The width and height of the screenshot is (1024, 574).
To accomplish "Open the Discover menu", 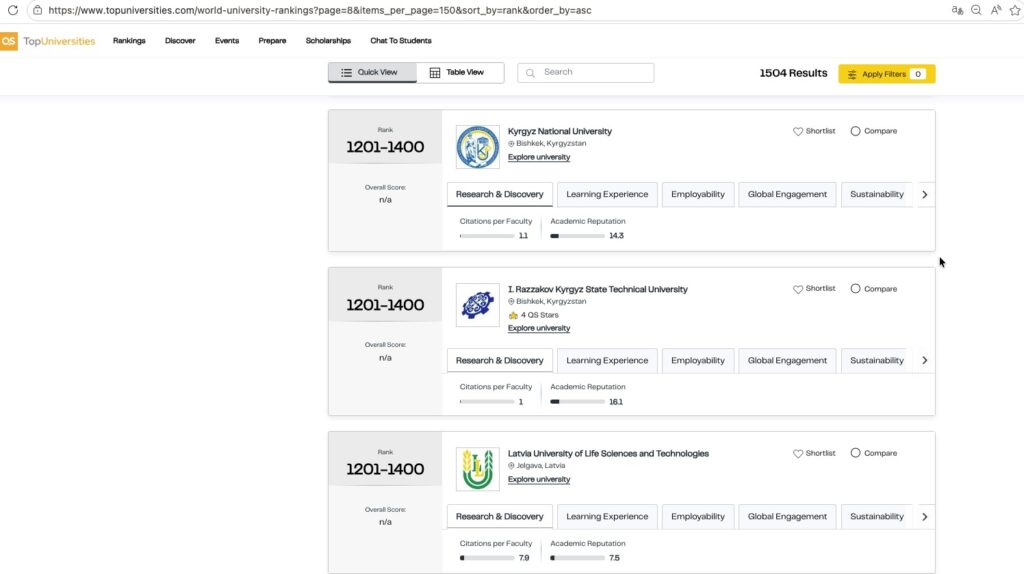I will pyautogui.click(x=180, y=40).
